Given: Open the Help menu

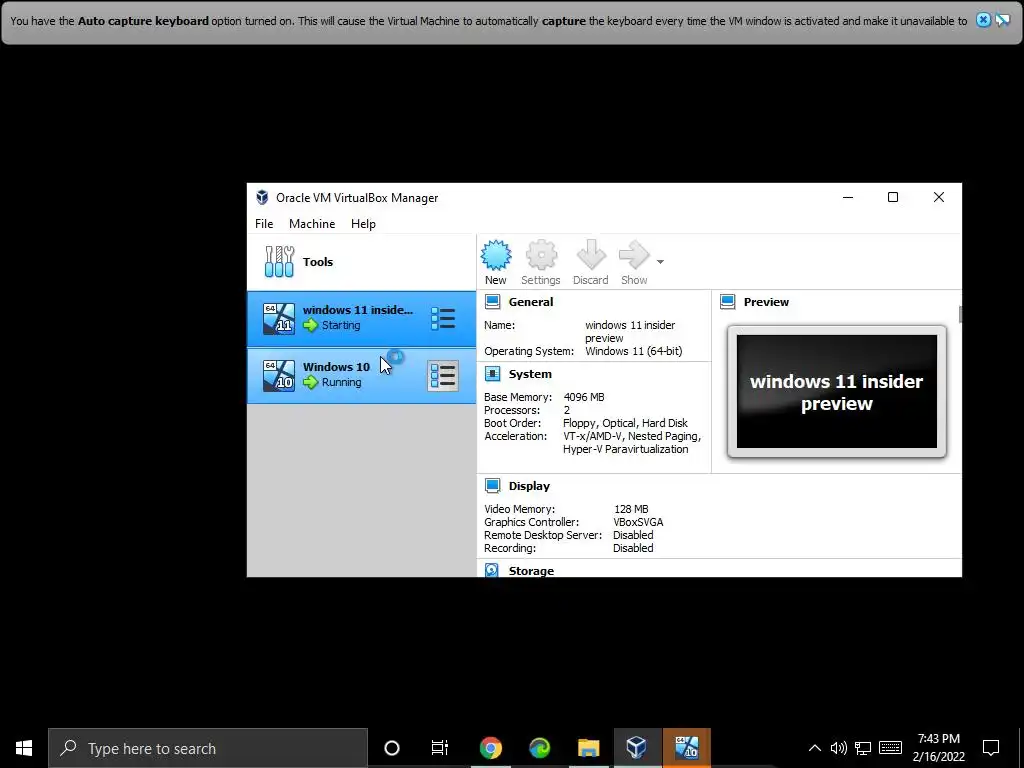Looking at the screenshot, I should click(363, 224).
